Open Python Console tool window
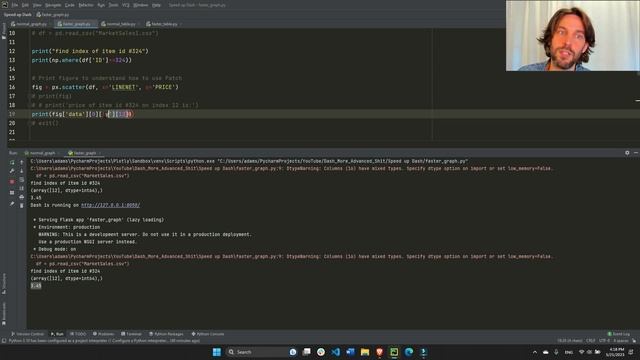Screen dimensions: 640x360 click(x=208, y=334)
